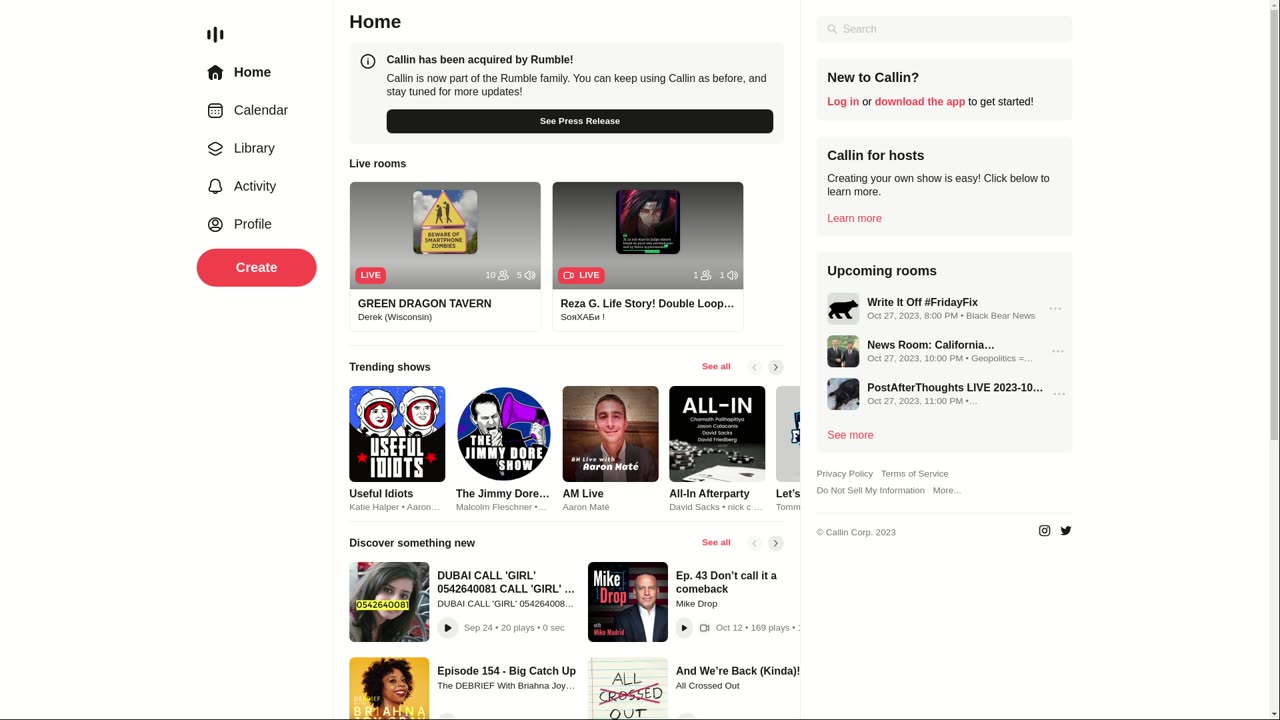This screenshot has width=1280, height=720.
Task: Click the See Press Release button
Action: pyautogui.click(x=580, y=121)
